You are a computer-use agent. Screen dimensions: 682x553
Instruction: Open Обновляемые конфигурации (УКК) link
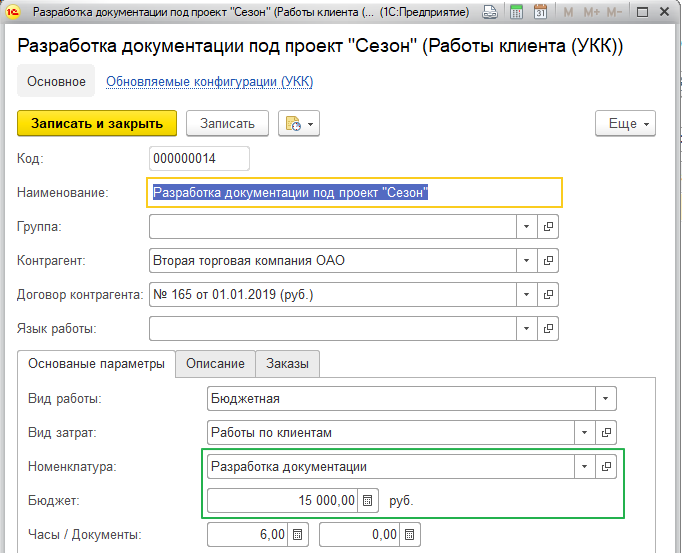point(210,81)
